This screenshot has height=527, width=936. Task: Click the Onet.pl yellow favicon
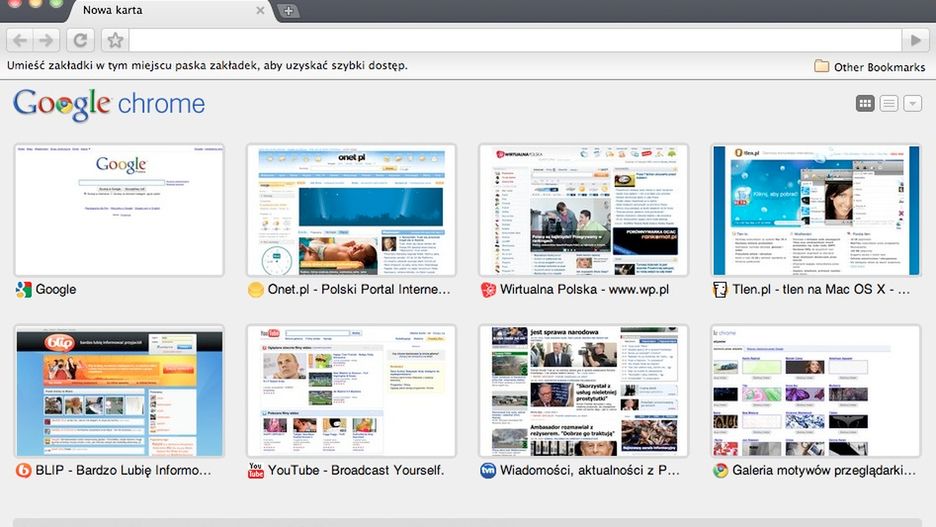(x=255, y=290)
